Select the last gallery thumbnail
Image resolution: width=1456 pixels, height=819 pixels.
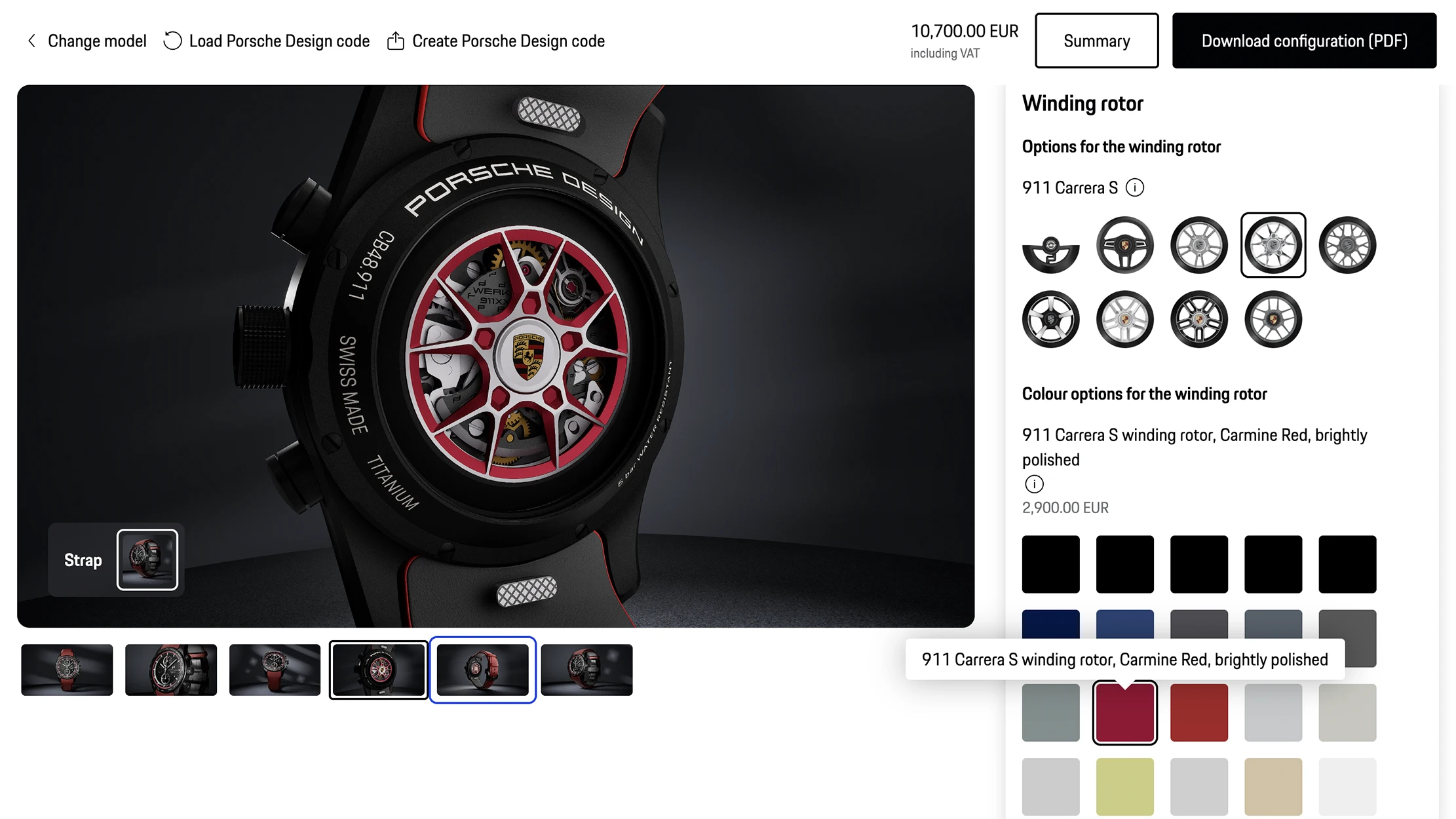(586, 670)
